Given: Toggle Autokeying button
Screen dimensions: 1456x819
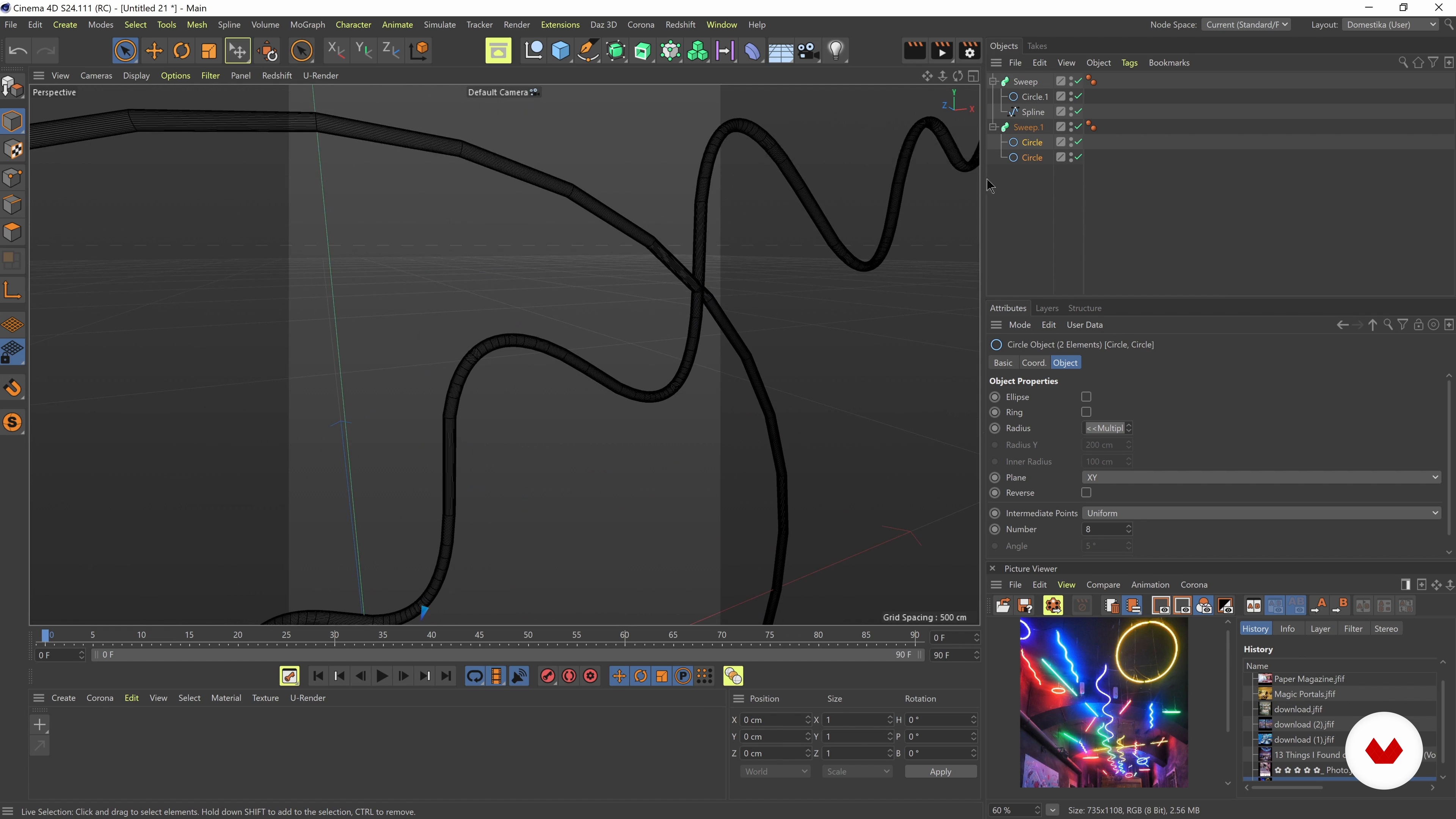Looking at the screenshot, I should [x=569, y=676].
